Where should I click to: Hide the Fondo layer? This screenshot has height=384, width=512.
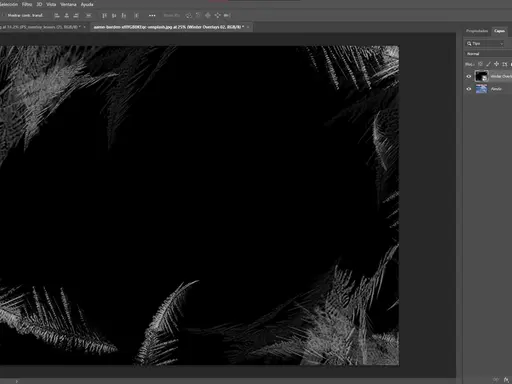click(x=469, y=89)
